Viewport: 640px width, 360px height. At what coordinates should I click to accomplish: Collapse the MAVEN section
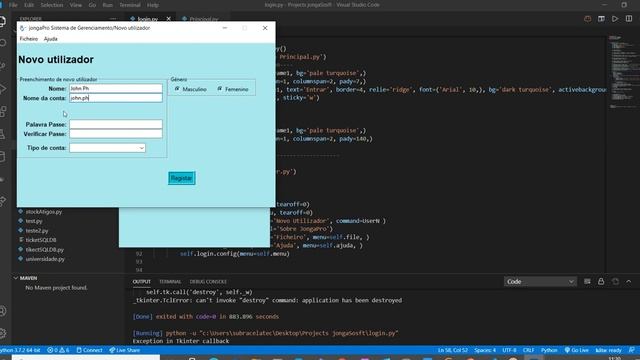[x=27, y=278]
